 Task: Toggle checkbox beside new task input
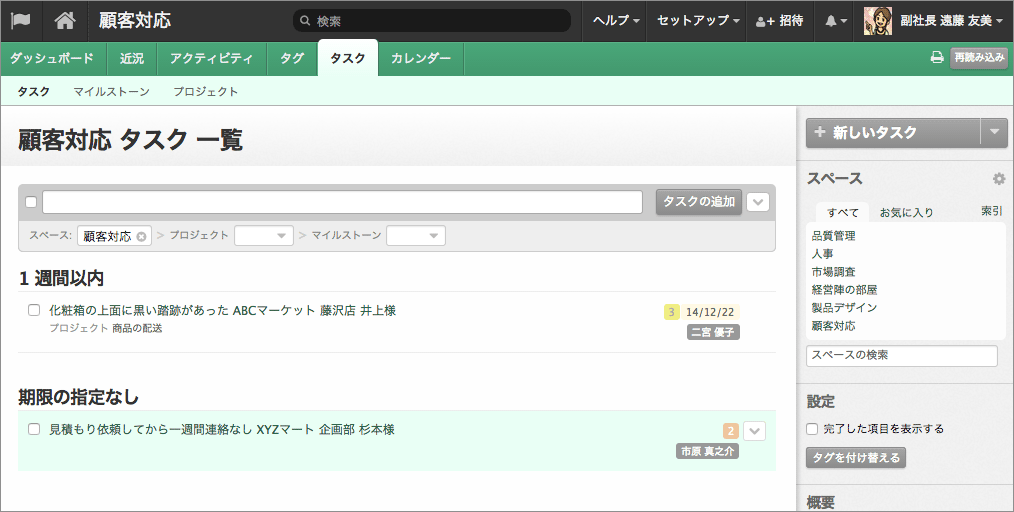coord(30,202)
